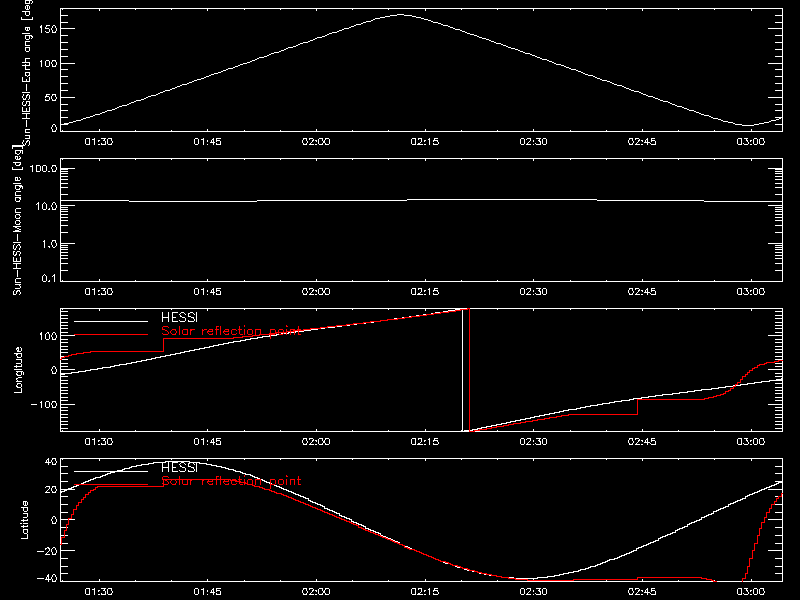Click red legend line in Longitude plot
Image resolution: width=800 pixels, height=600 pixels.
(111, 335)
